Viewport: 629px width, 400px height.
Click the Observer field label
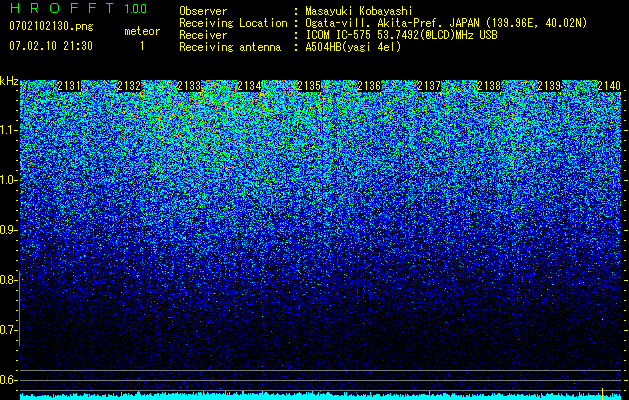203,11
